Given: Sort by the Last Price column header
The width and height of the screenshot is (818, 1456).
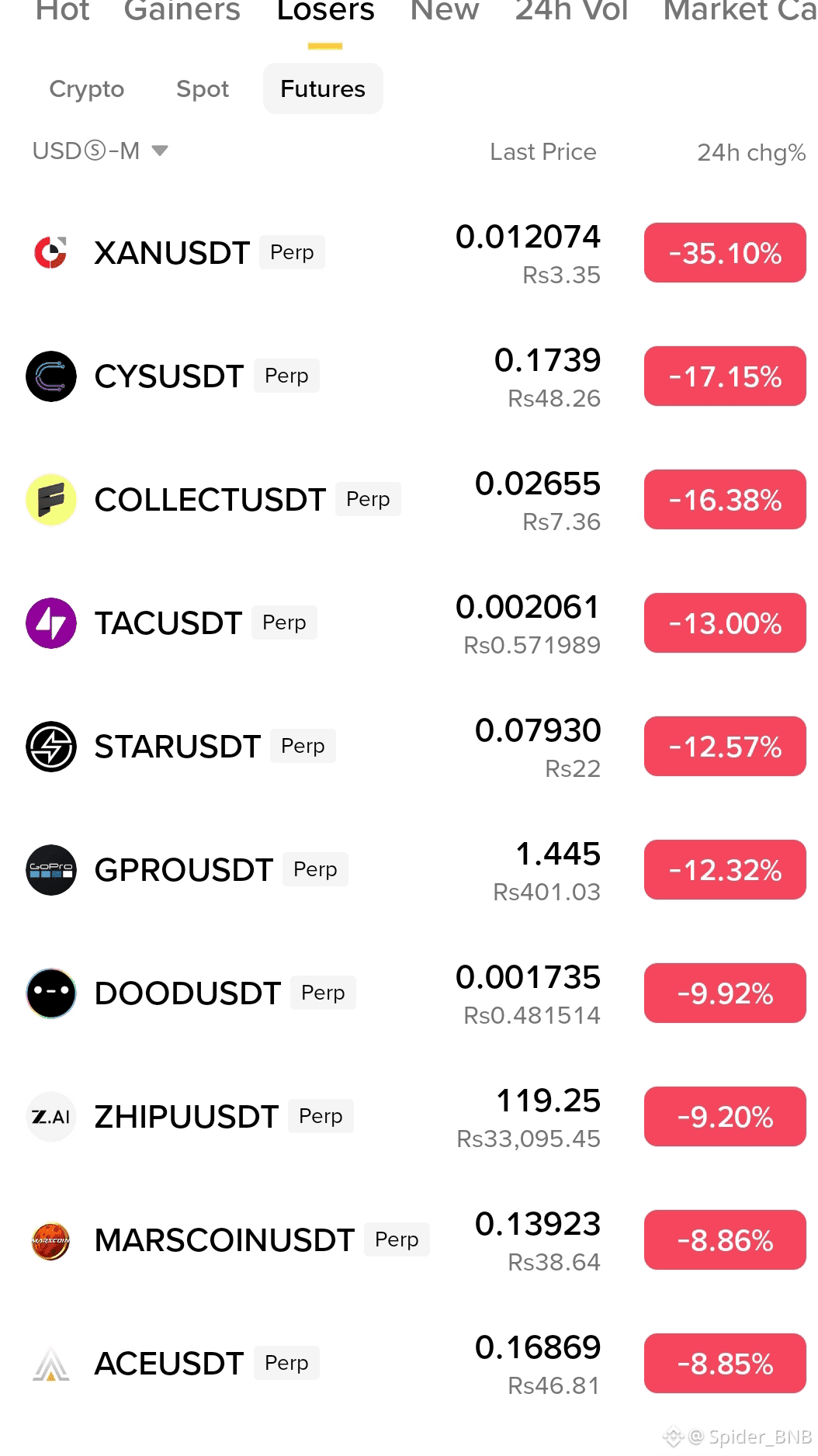Looking at the screenshot, I should (543, 152).
